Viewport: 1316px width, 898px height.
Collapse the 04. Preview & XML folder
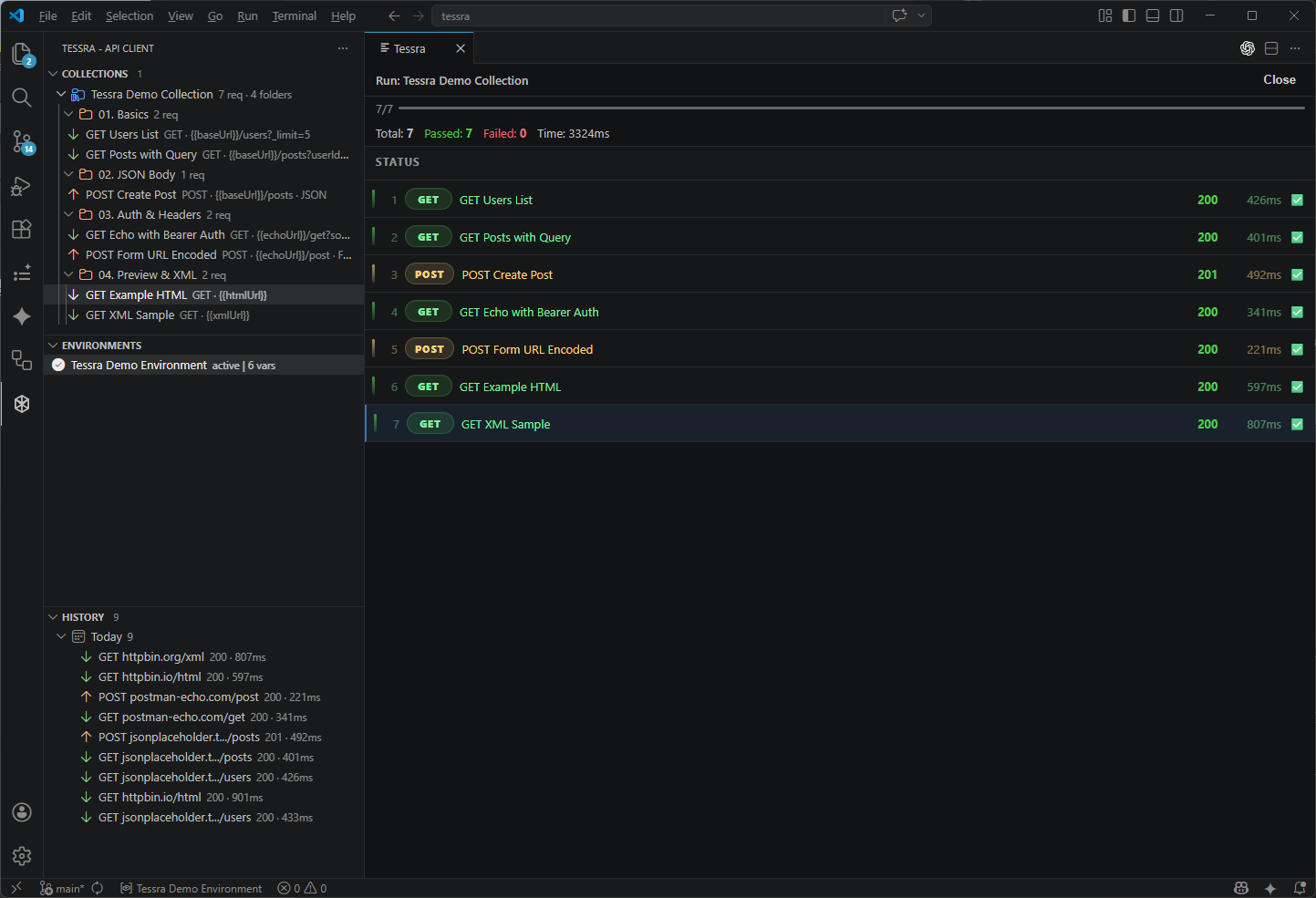click(x=68, y=274)
